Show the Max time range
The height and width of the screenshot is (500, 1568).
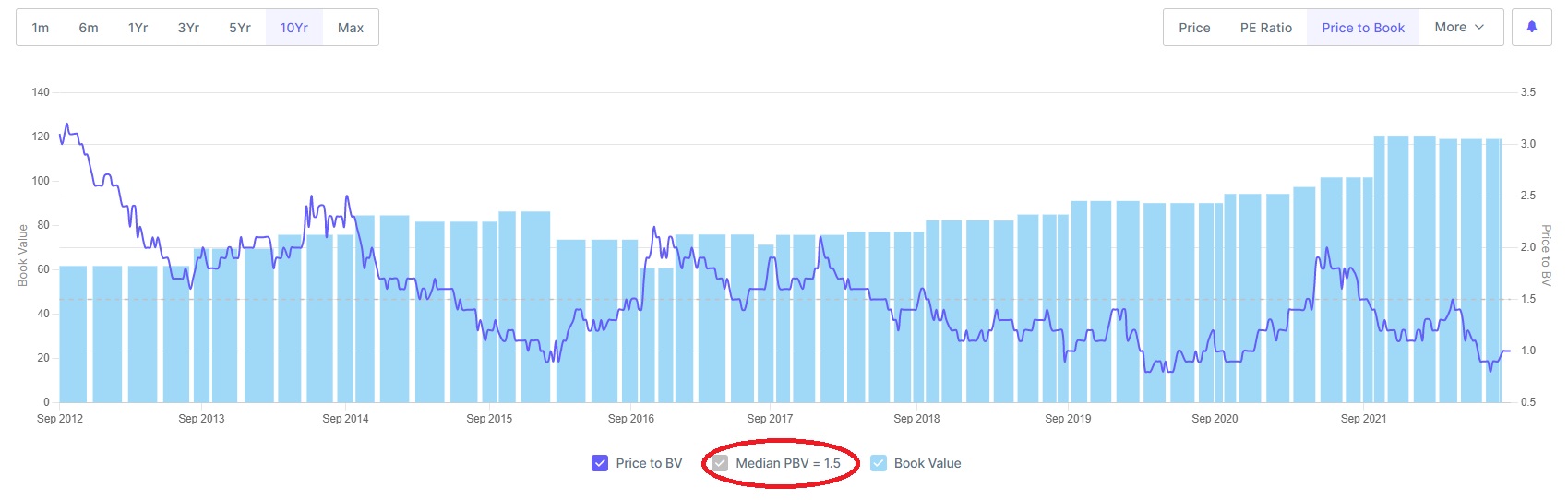click(x=351, y=28)
